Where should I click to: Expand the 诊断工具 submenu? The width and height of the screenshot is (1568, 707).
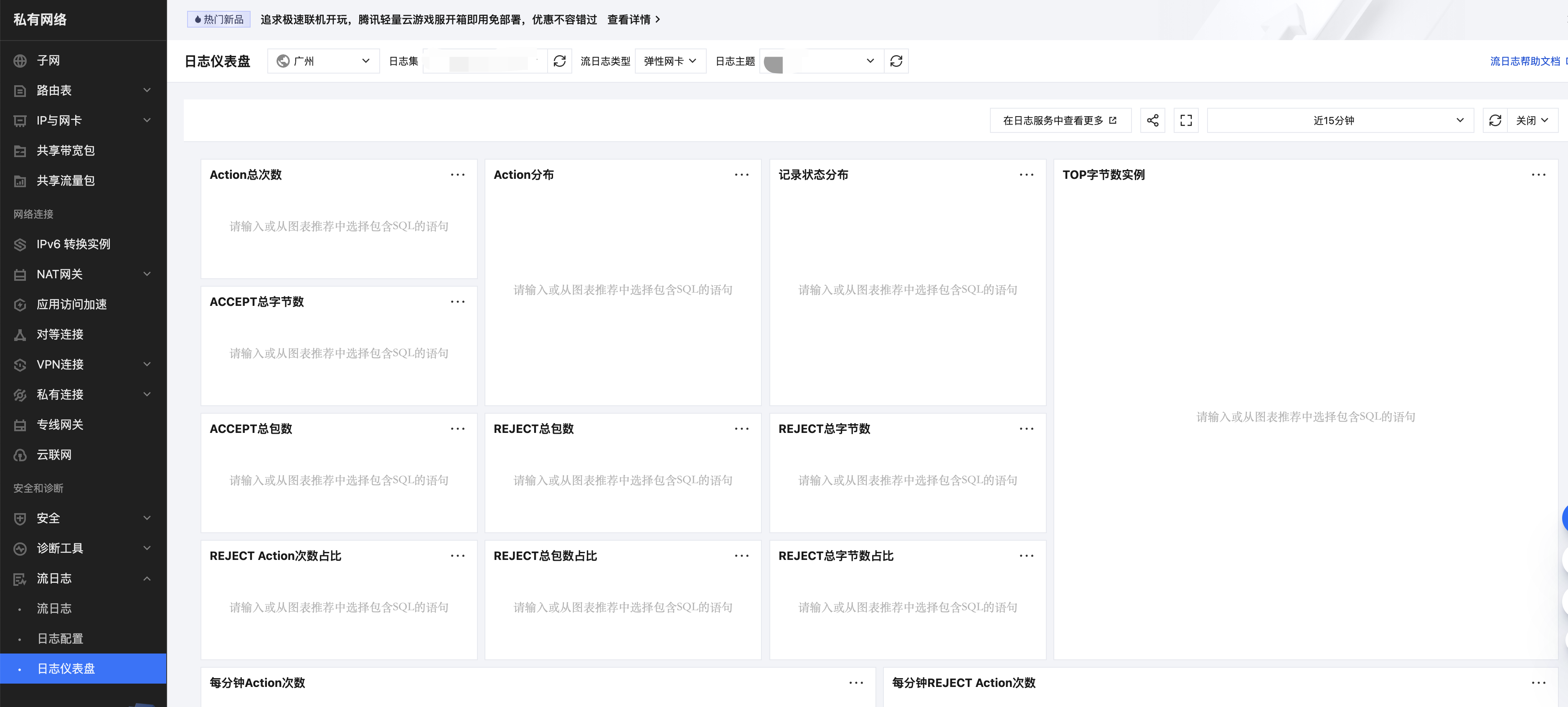click(x=147, y=548)
